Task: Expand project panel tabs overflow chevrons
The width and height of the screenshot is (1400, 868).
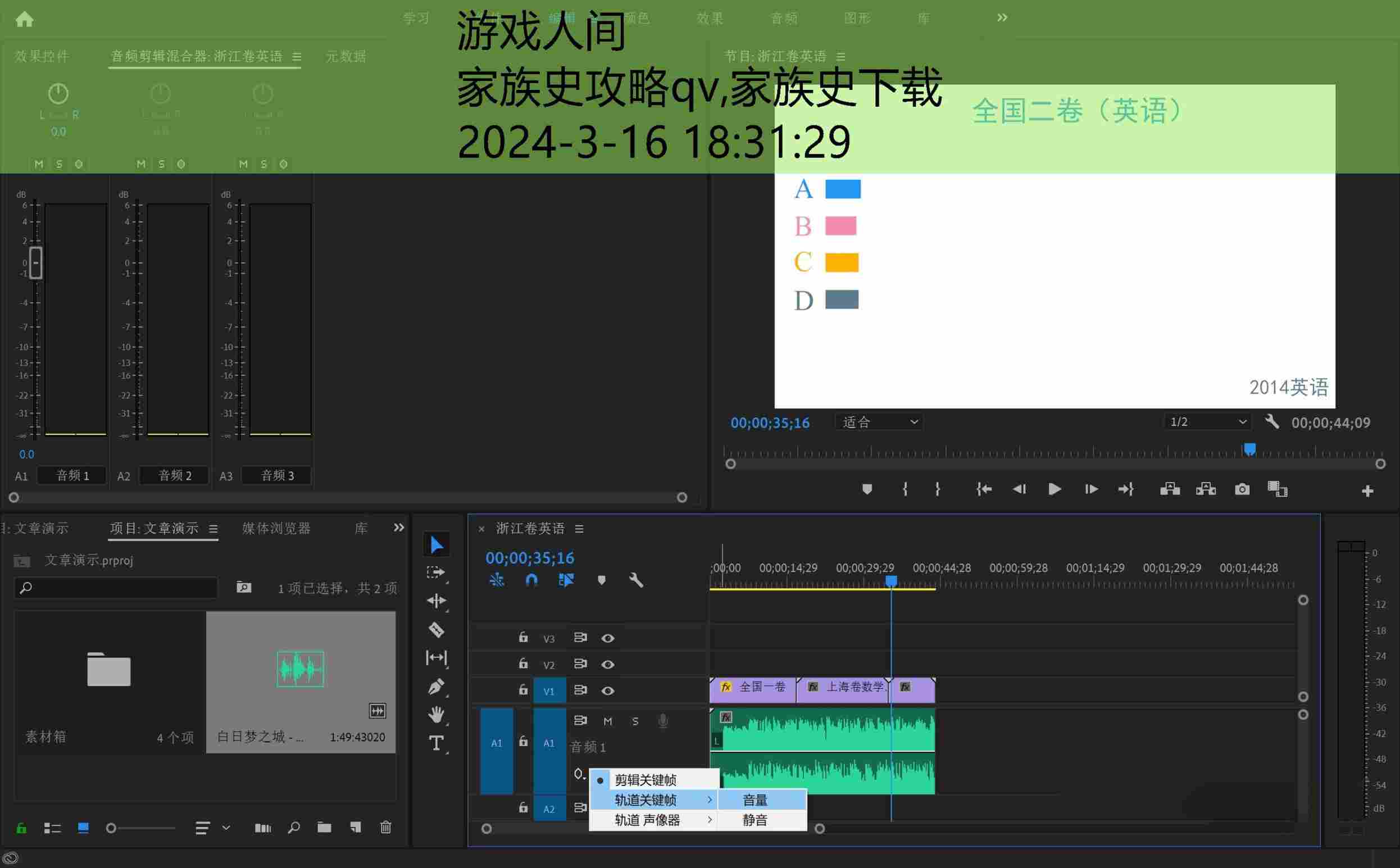Action: pos(398,527)
